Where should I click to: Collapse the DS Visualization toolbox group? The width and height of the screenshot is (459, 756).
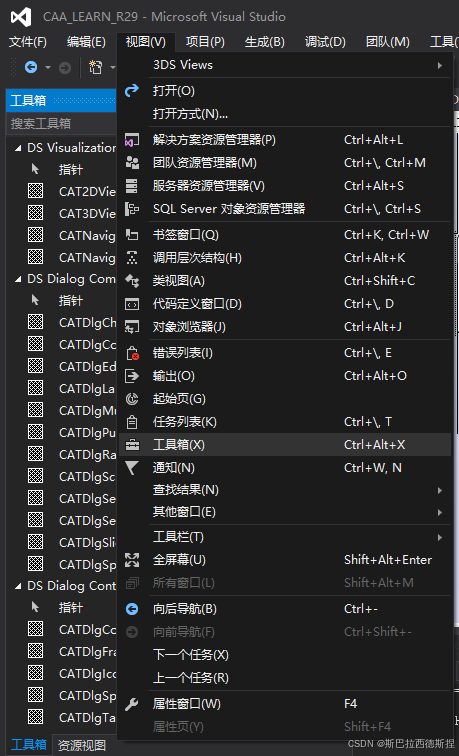point(18,148)
